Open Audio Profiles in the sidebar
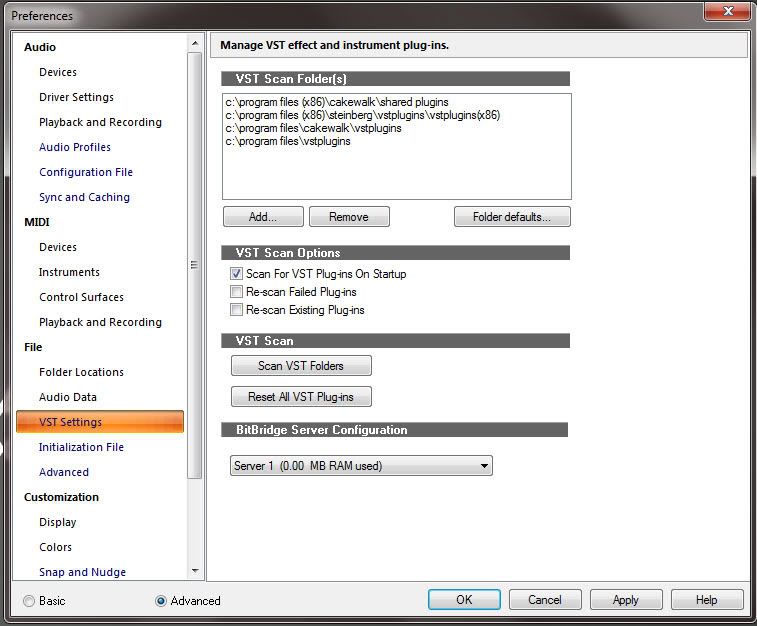Viewport: 757px width, 626px height. tap(75, 147)
